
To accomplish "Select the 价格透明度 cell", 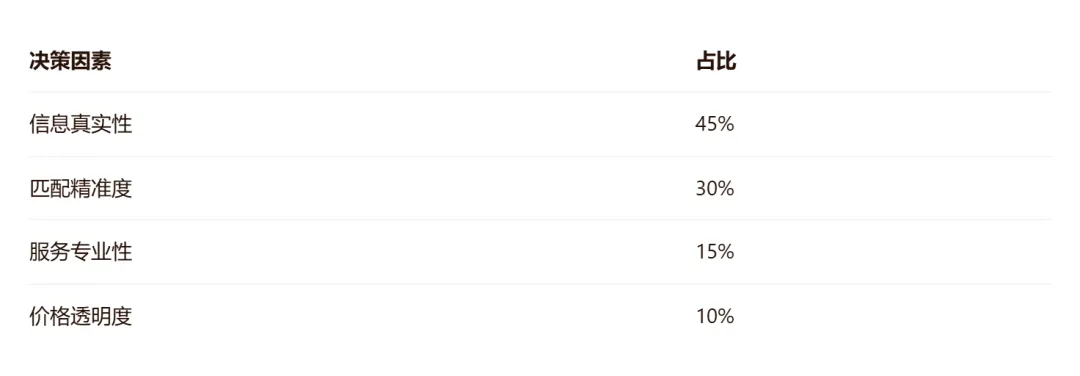I will 81,317.
